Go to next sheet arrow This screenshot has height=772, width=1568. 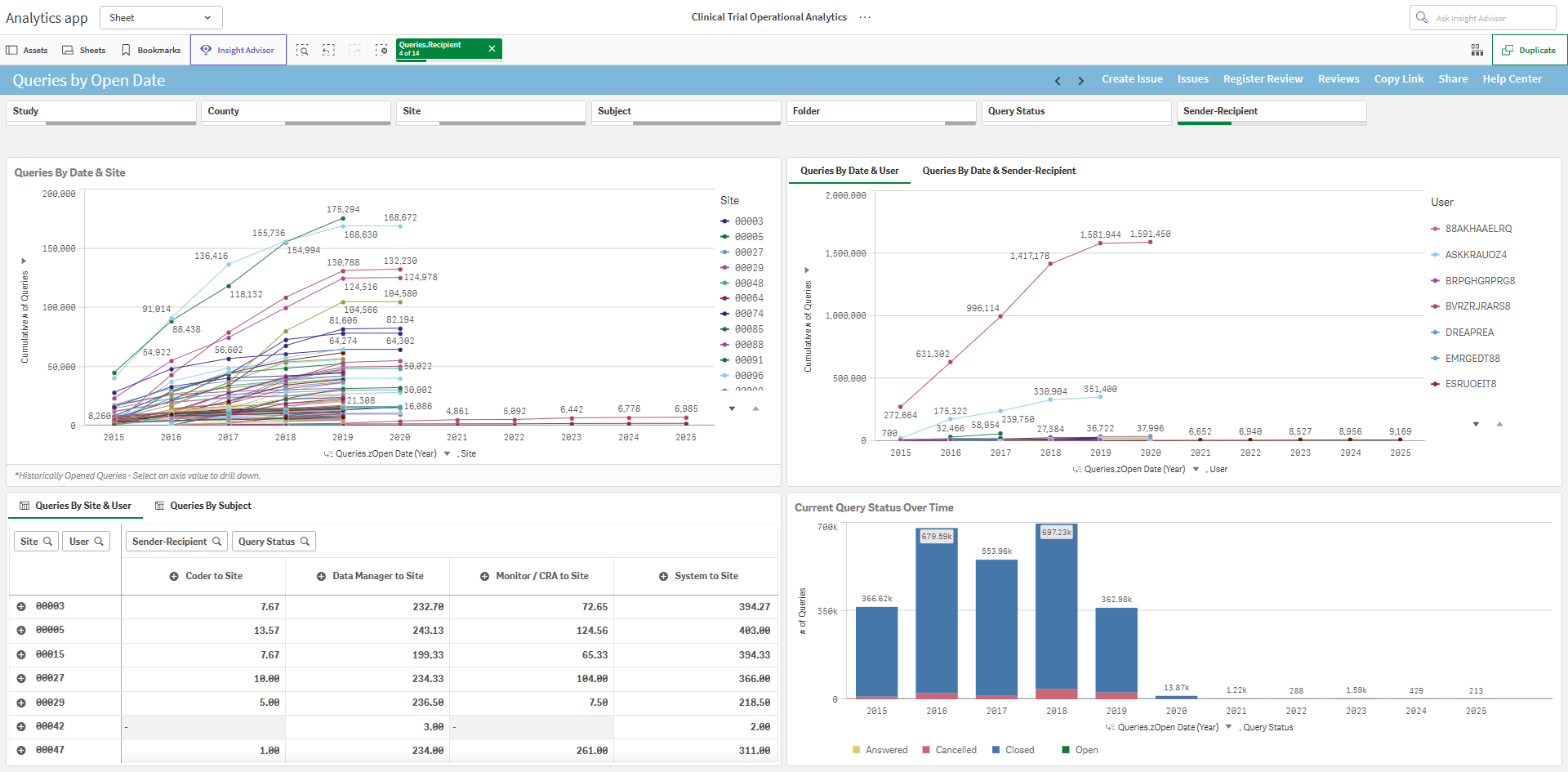tap(1080, 80)
